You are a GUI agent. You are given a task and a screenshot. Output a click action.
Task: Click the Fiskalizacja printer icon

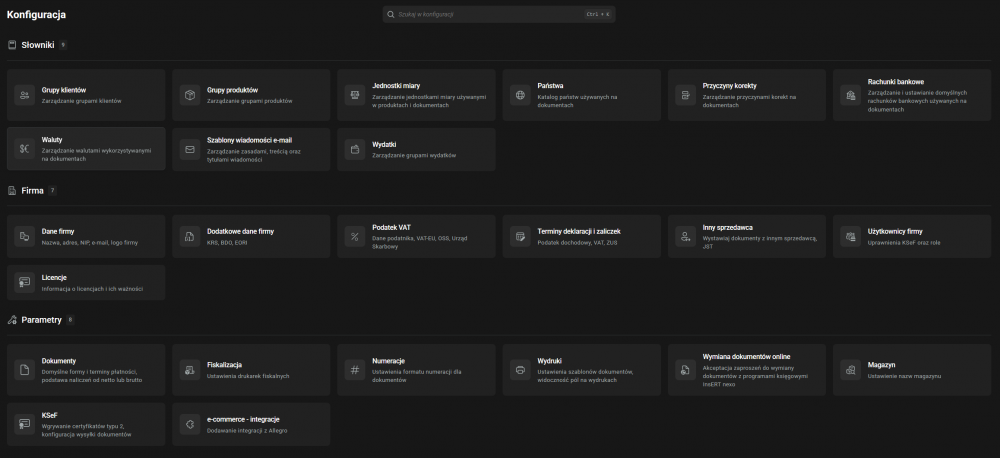189,370
